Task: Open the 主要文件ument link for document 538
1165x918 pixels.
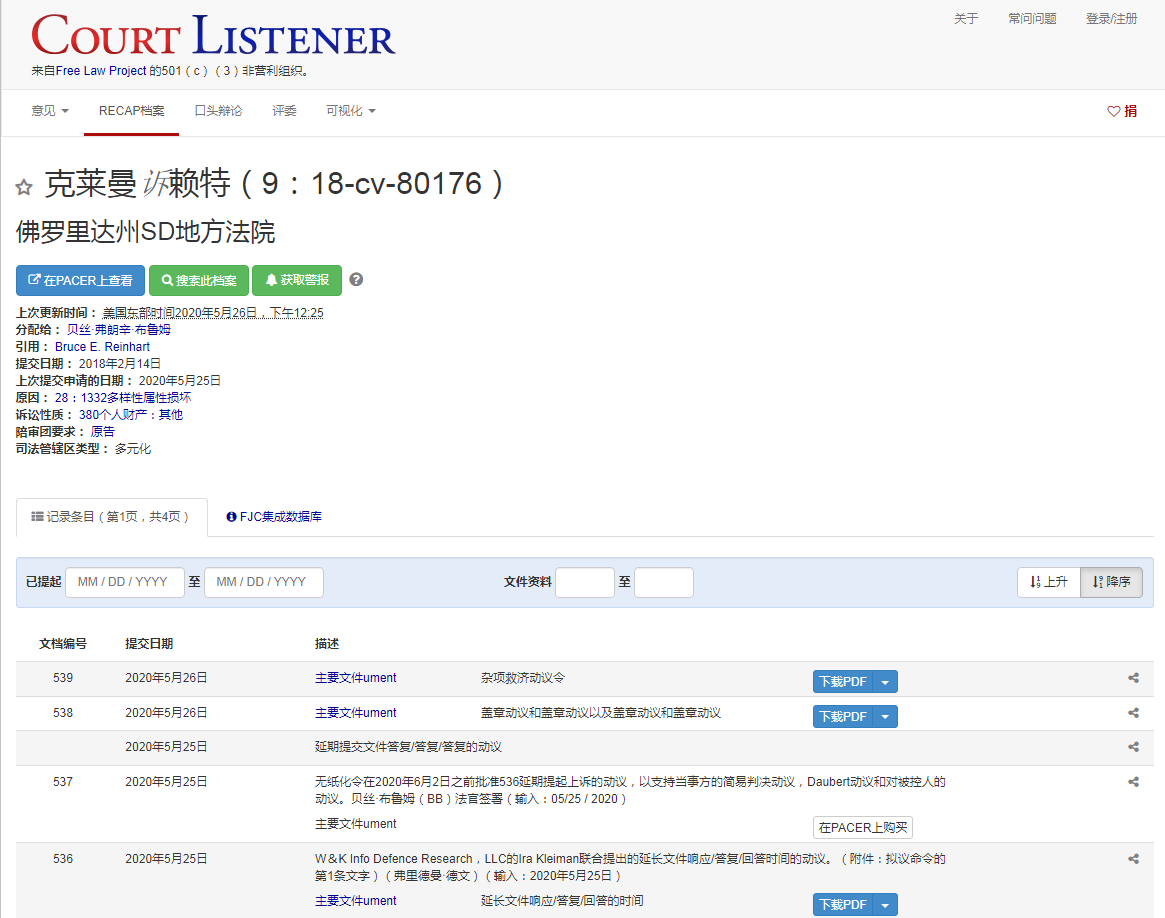Action: (x=356, y=713)
